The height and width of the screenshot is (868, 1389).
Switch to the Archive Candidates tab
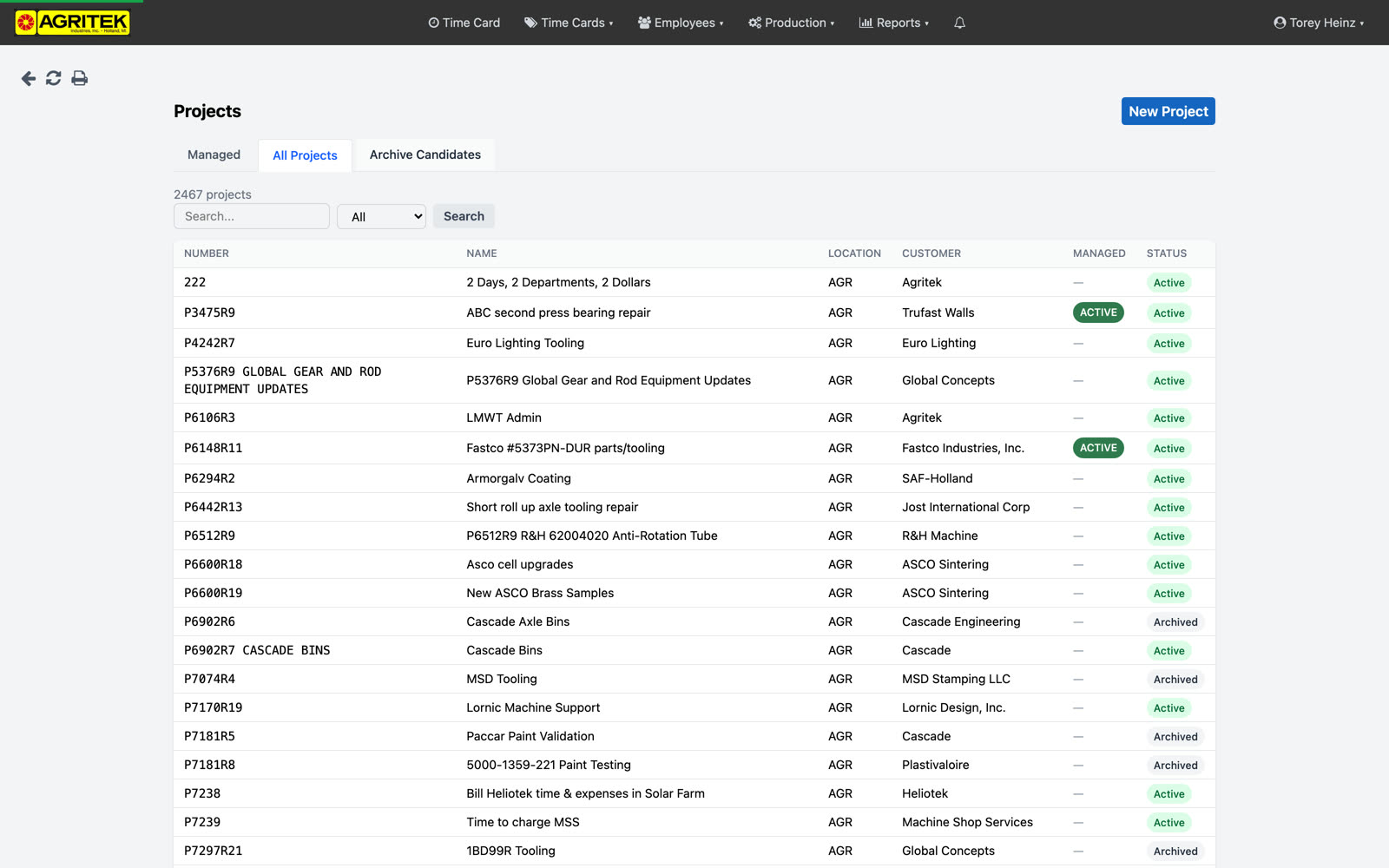pyautogui.click(x=425, y=155)
